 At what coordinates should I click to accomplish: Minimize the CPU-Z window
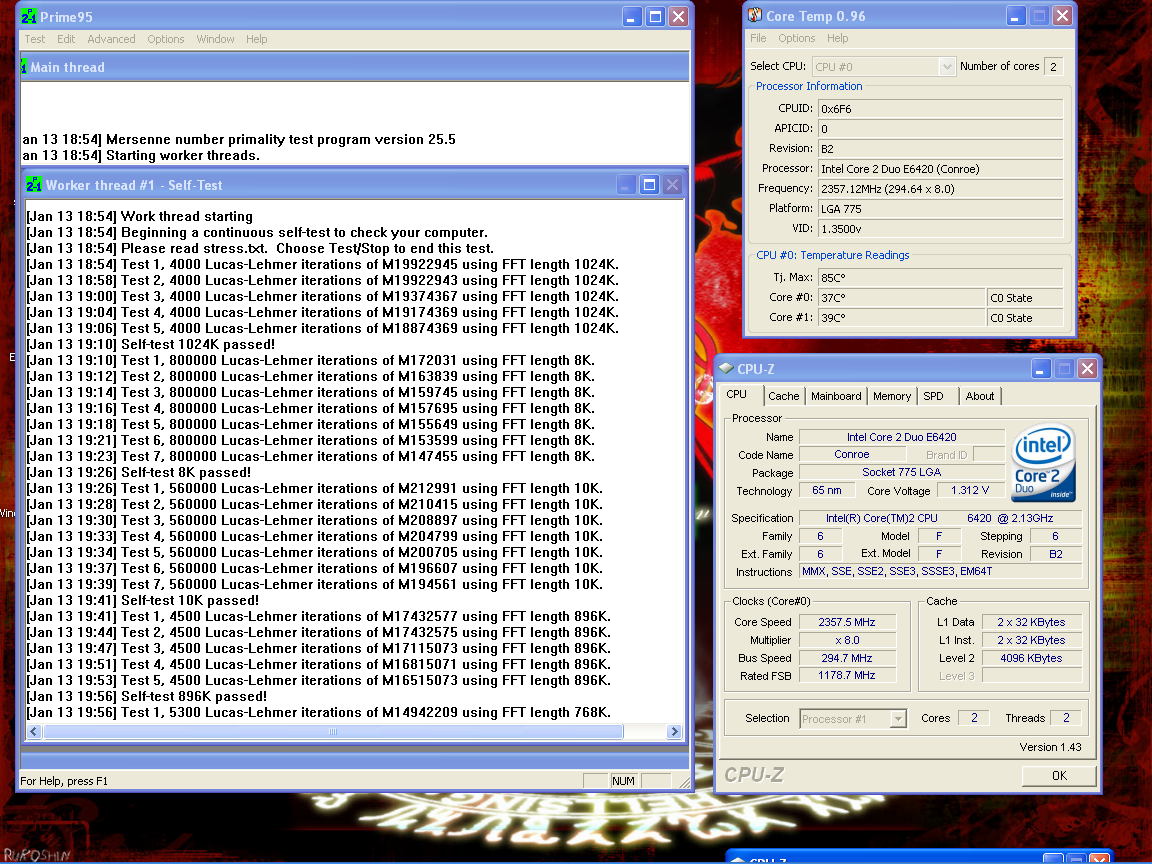[x=1040, y=368]
